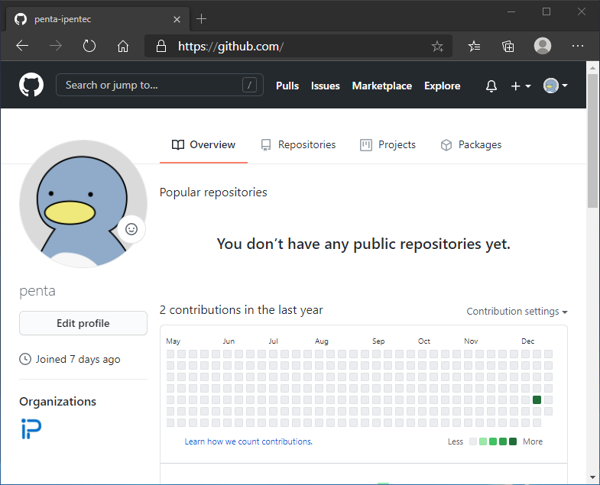Open Learn how we count contributions link
Image resolution: width=600 pixels, height=485 pixels.
[x=249, y=442]
